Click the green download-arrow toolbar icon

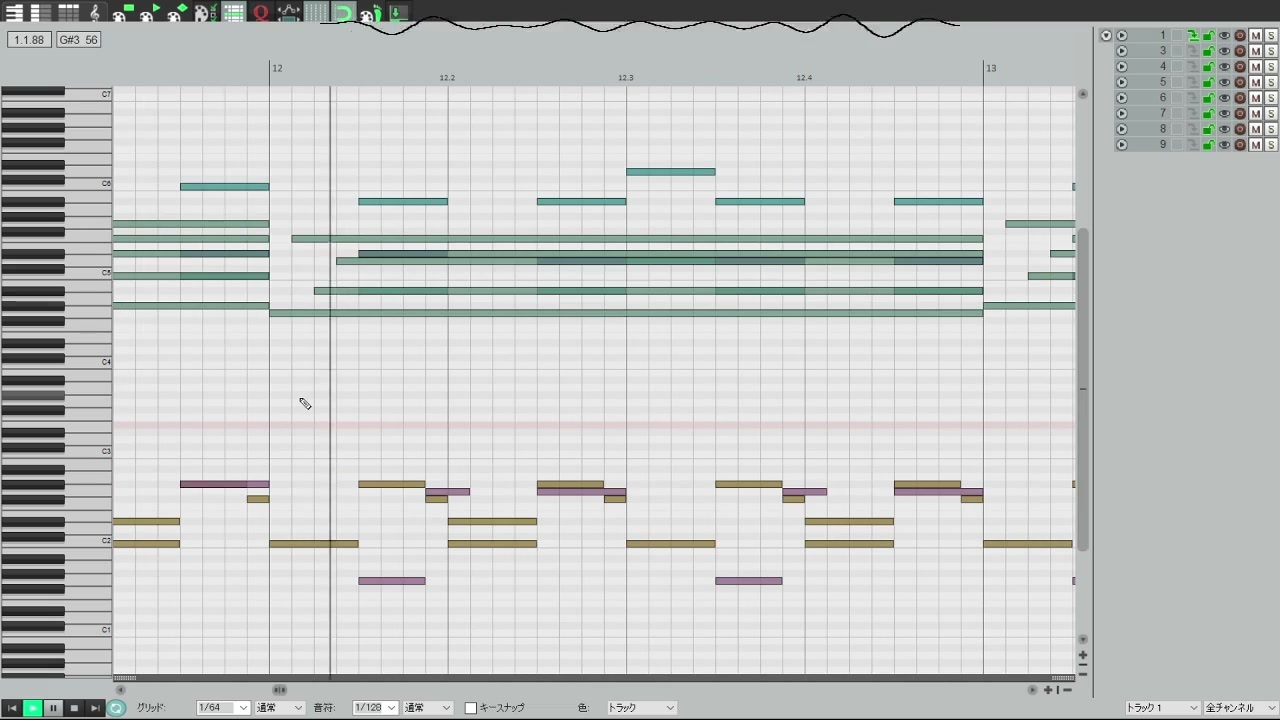coord(397,13)
